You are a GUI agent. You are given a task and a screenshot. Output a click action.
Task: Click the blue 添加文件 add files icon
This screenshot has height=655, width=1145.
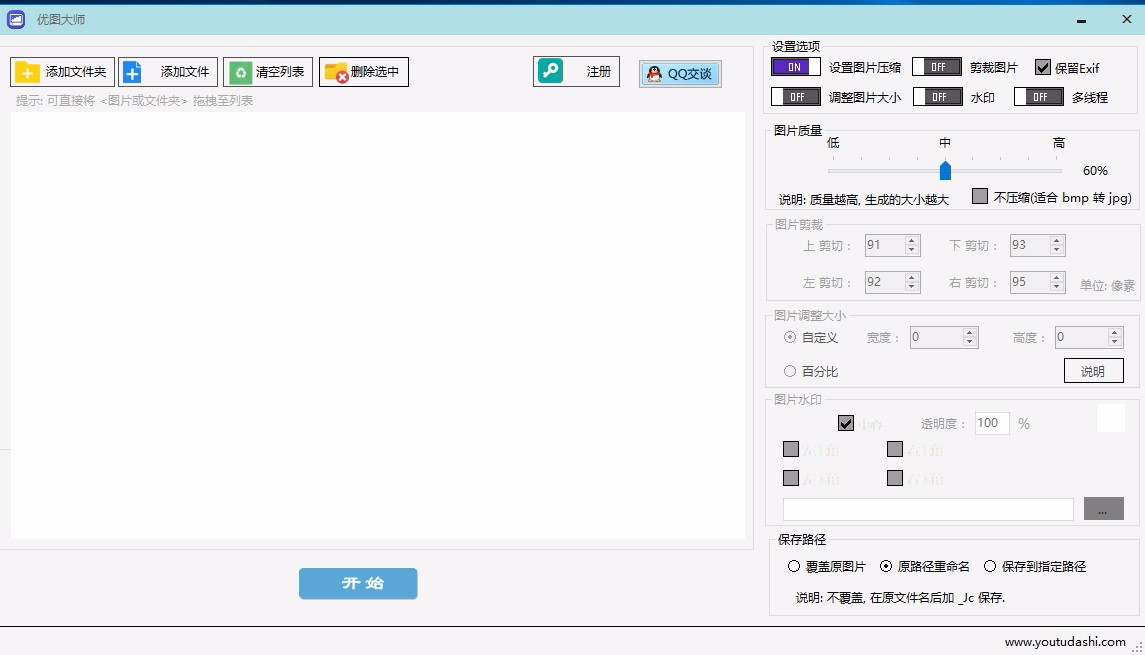click(x=131, y=71)
